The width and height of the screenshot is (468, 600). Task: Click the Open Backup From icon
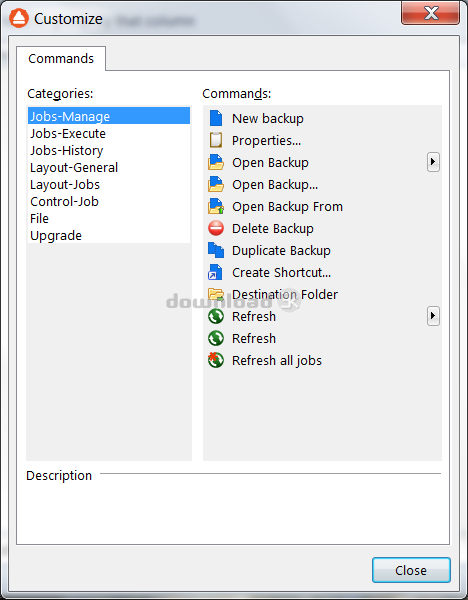[x=216, y=206]
